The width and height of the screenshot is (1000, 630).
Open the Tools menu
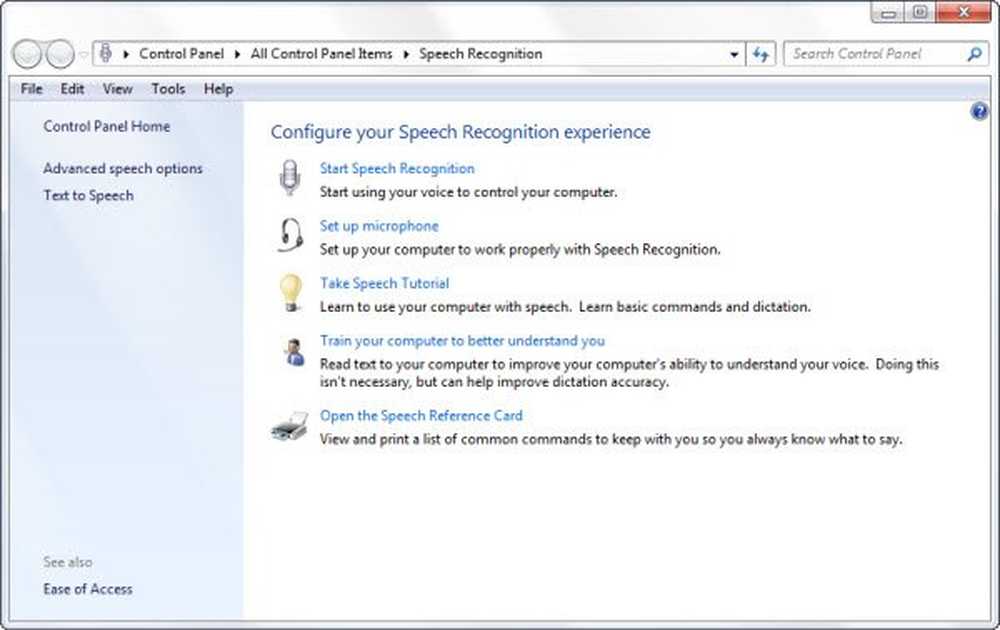click(x=168, y=89)
